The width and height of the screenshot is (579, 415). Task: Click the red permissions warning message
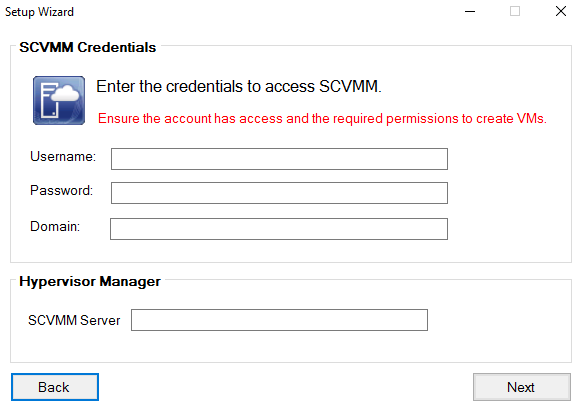click(322, 119)
